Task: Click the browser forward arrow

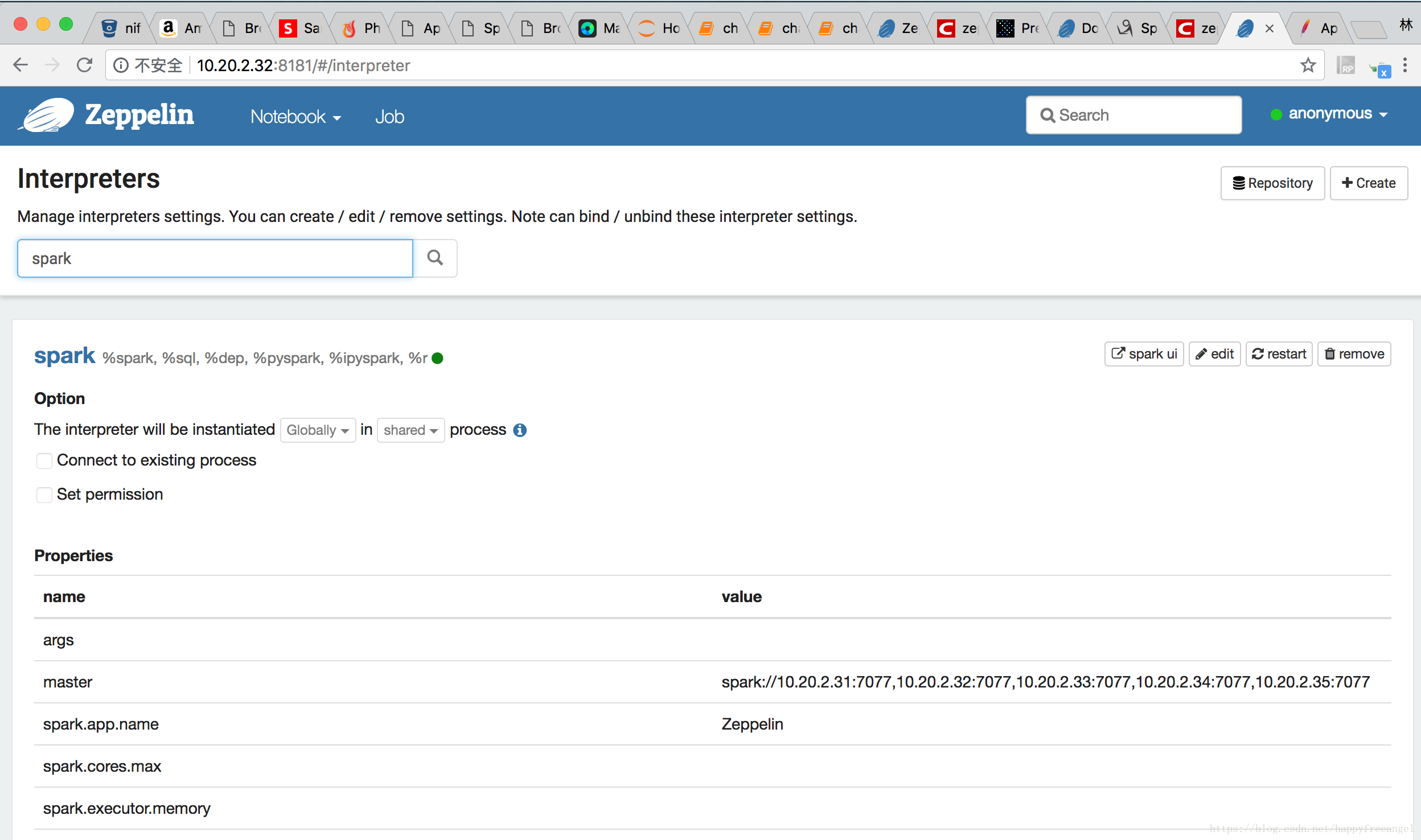Action: click(52, 65)
